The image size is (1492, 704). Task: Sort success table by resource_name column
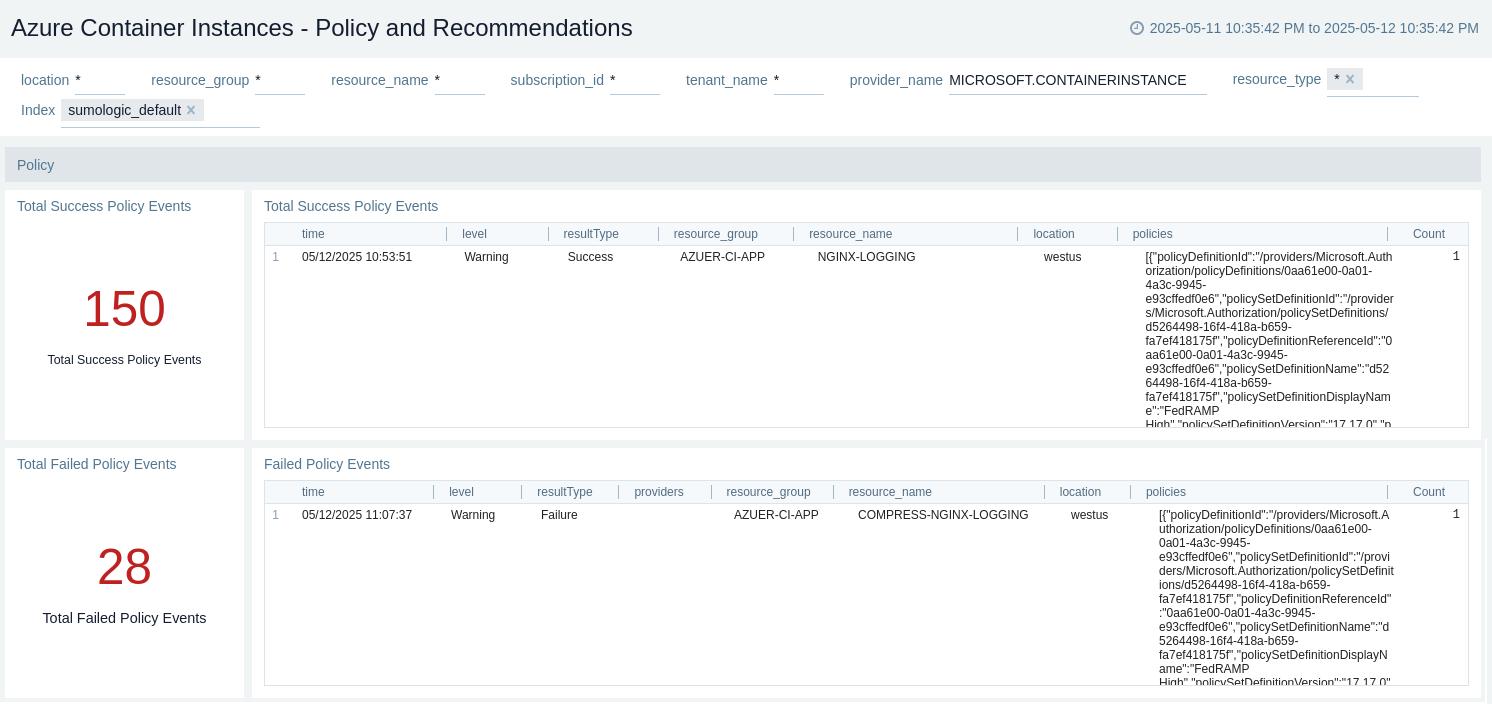(850, 234)
